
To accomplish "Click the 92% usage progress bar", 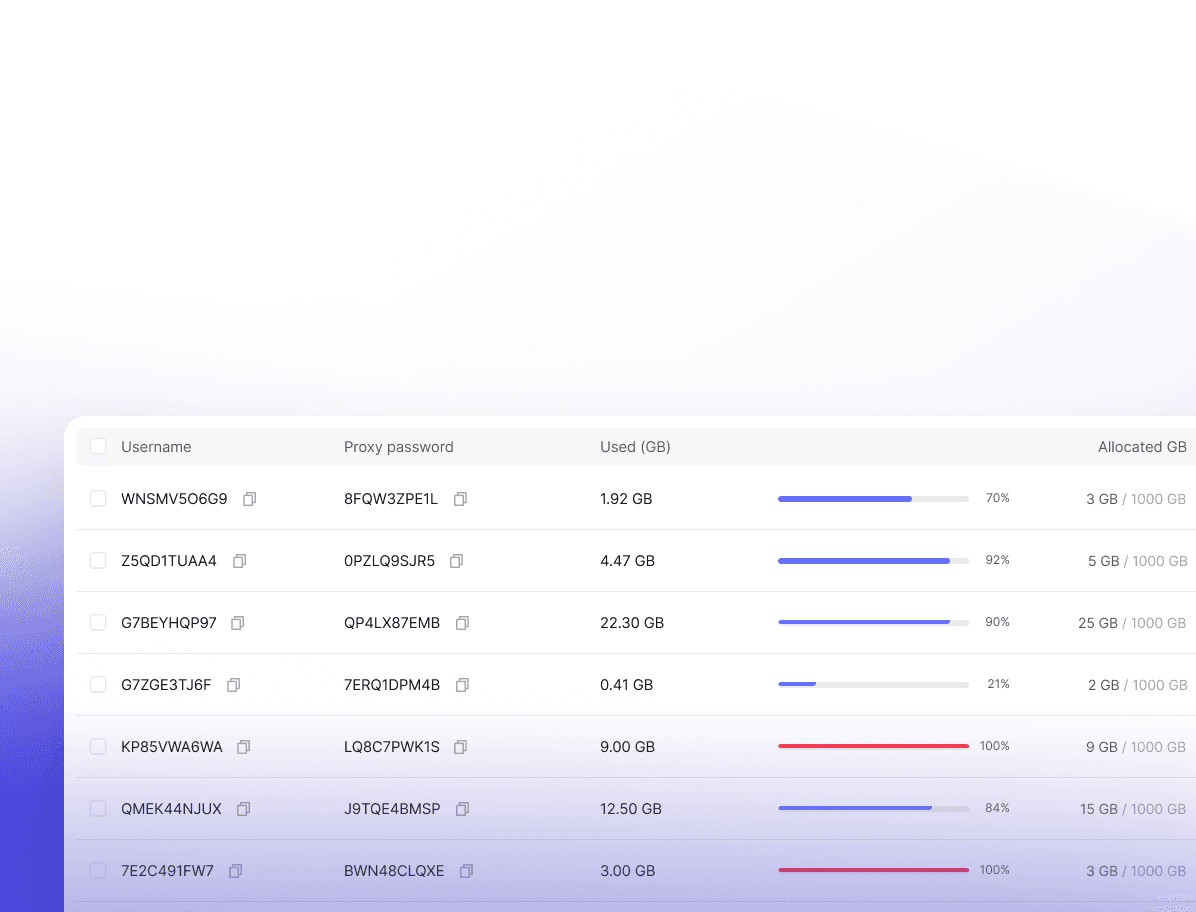I will click(873, 561).
